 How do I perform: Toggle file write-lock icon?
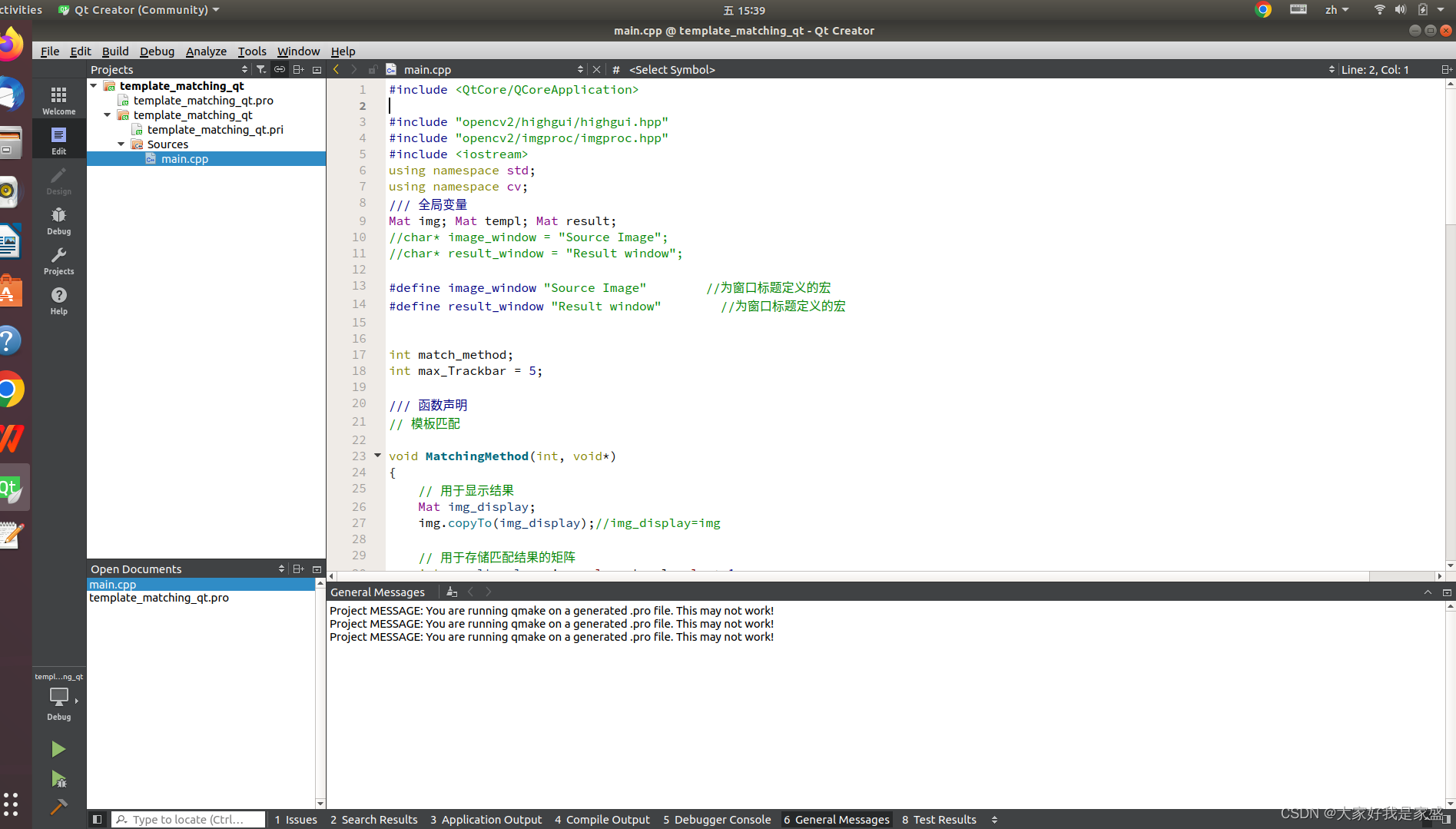pos(373,69)
